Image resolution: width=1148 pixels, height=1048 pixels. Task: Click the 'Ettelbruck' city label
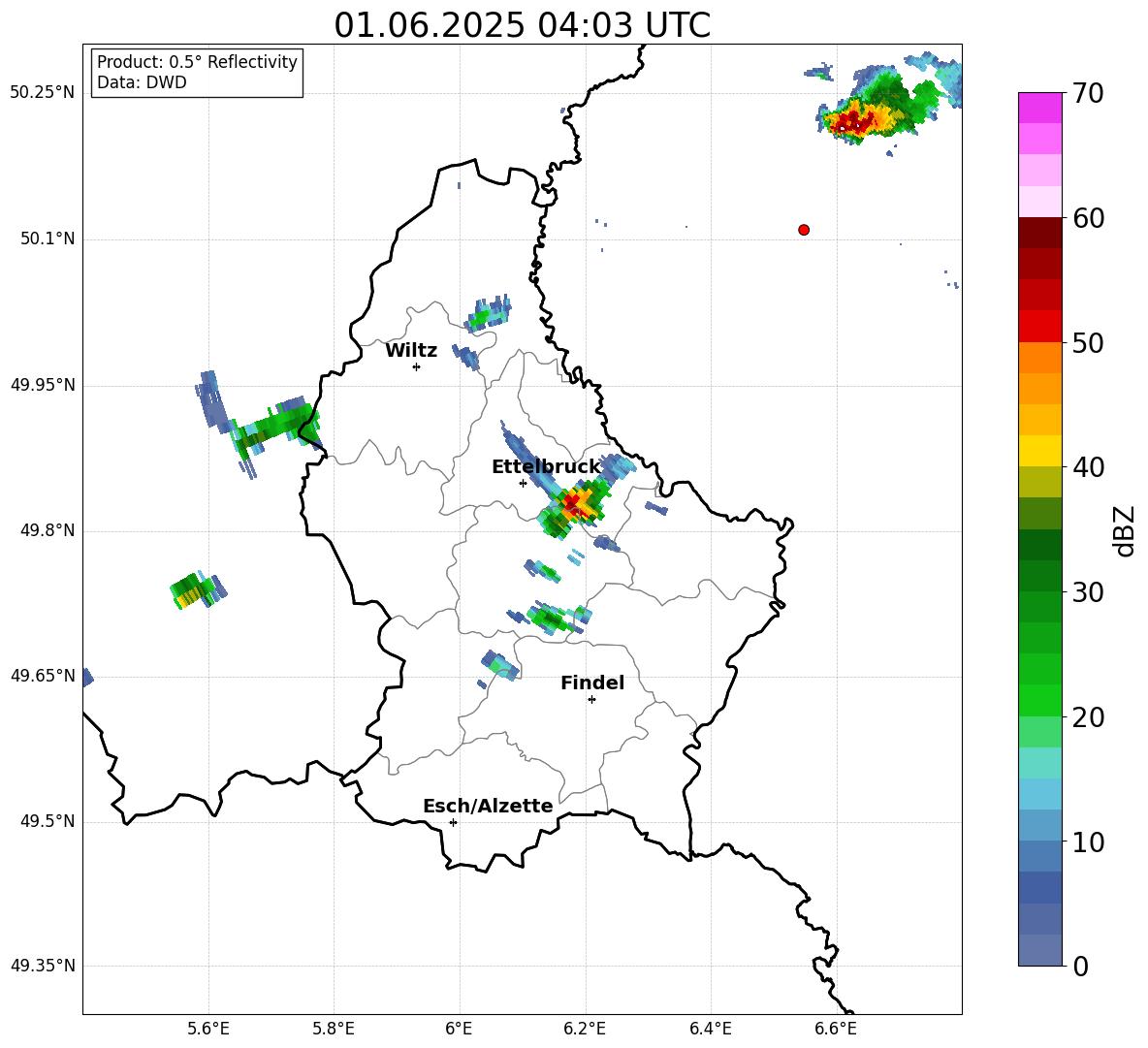coord(546,467)
